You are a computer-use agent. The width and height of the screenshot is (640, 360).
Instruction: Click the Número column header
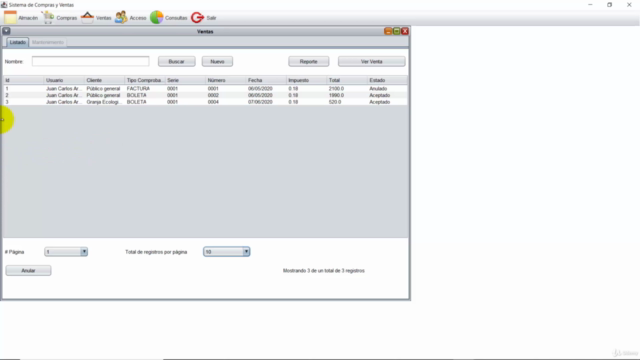pos(226,80)
